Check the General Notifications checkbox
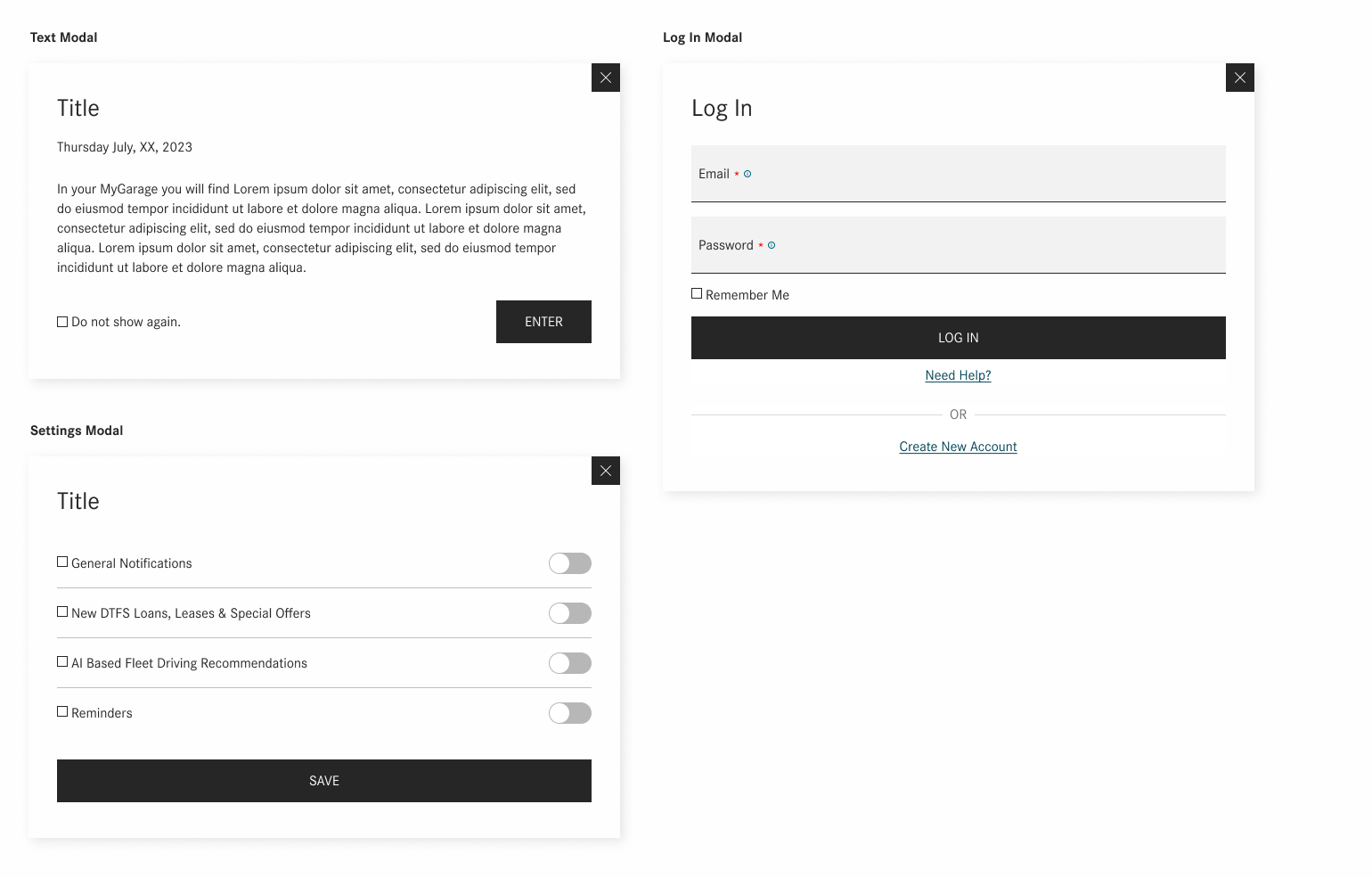 (x=62, y=562)
